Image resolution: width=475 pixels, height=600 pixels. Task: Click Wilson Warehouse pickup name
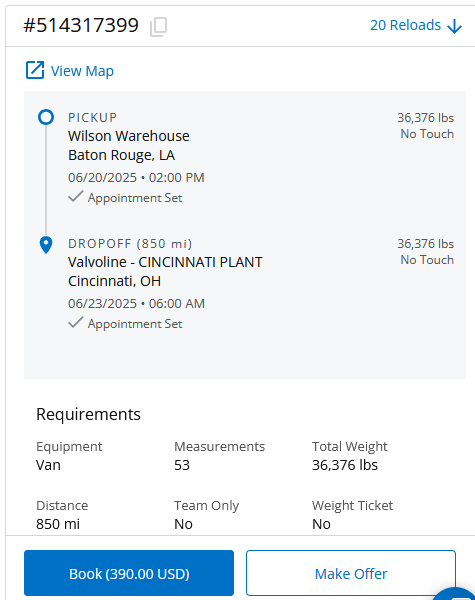click(129, 136)
